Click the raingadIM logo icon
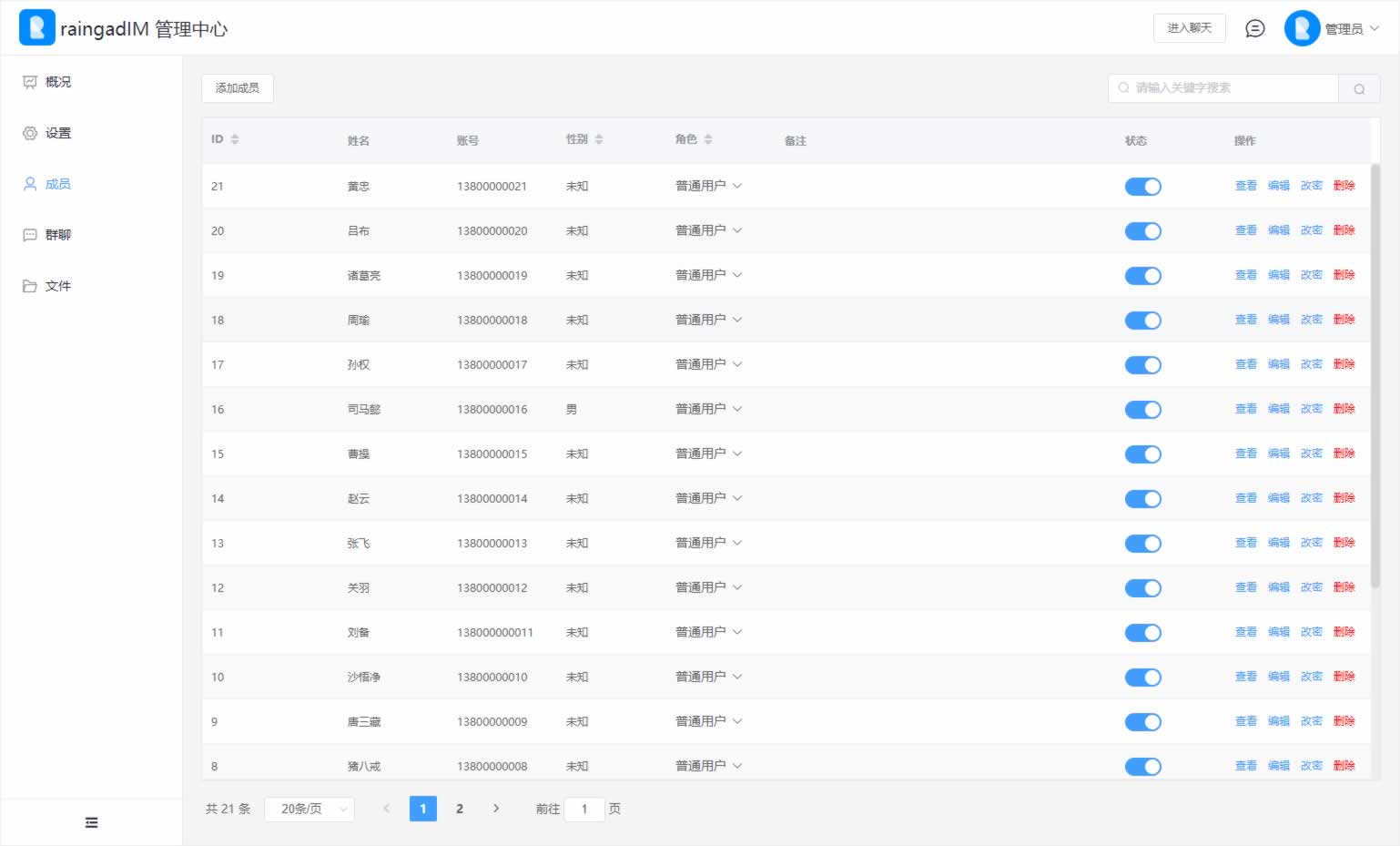Viewport: 1400px width, 846px height. tap(36, 28)
